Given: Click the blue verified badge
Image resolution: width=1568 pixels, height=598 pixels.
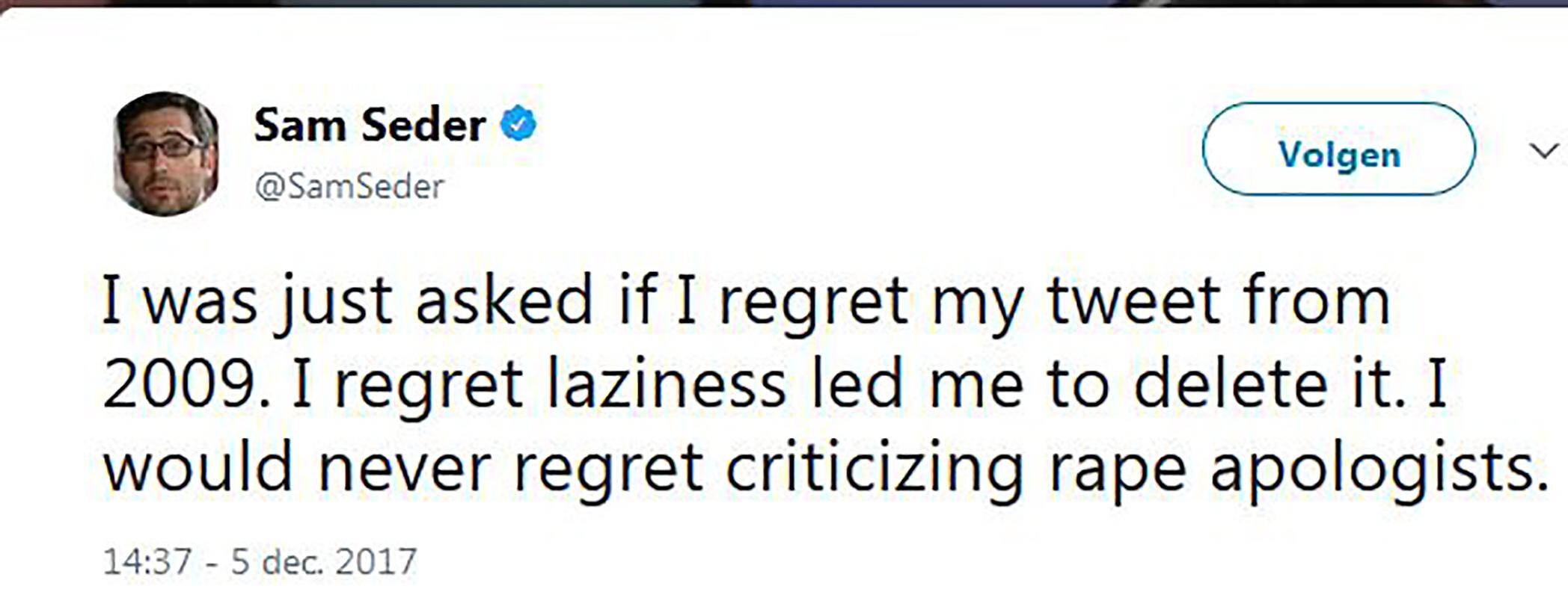Looking at the screenshot, I should tap(518, 124).
